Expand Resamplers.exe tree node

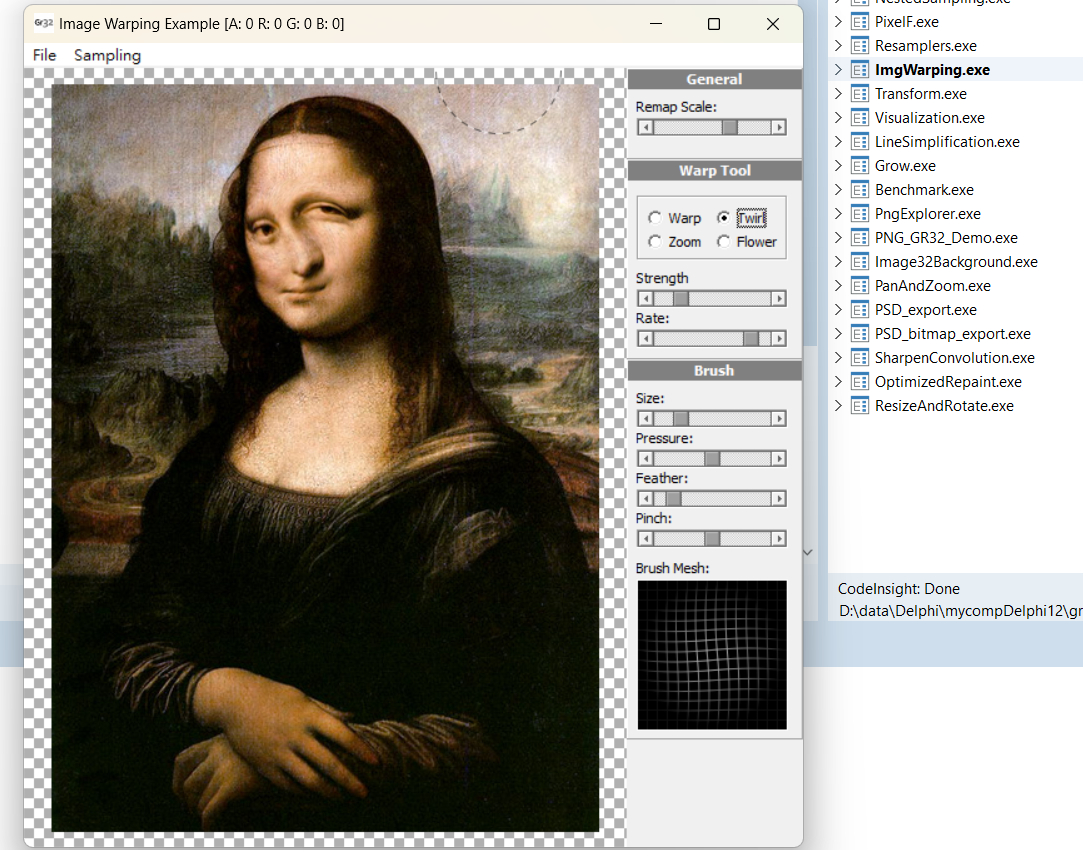838,46
